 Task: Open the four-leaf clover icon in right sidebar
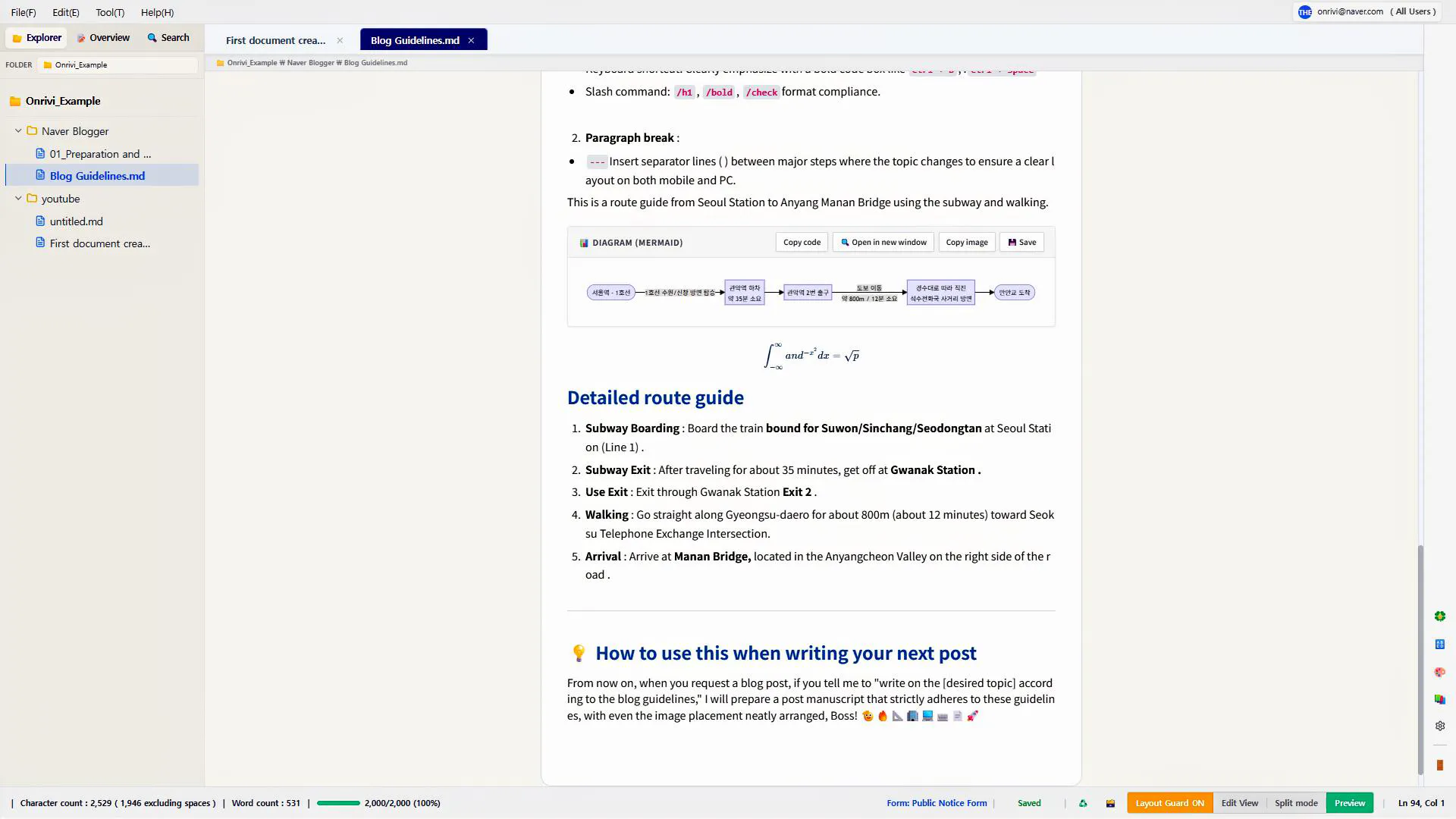click(x=1439, y=617)
